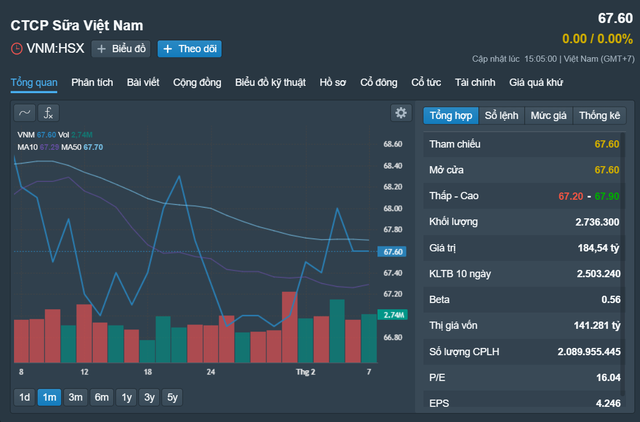
Task: Open the Biểu đồ kỹ thuật tab
Action: point(271,82)
